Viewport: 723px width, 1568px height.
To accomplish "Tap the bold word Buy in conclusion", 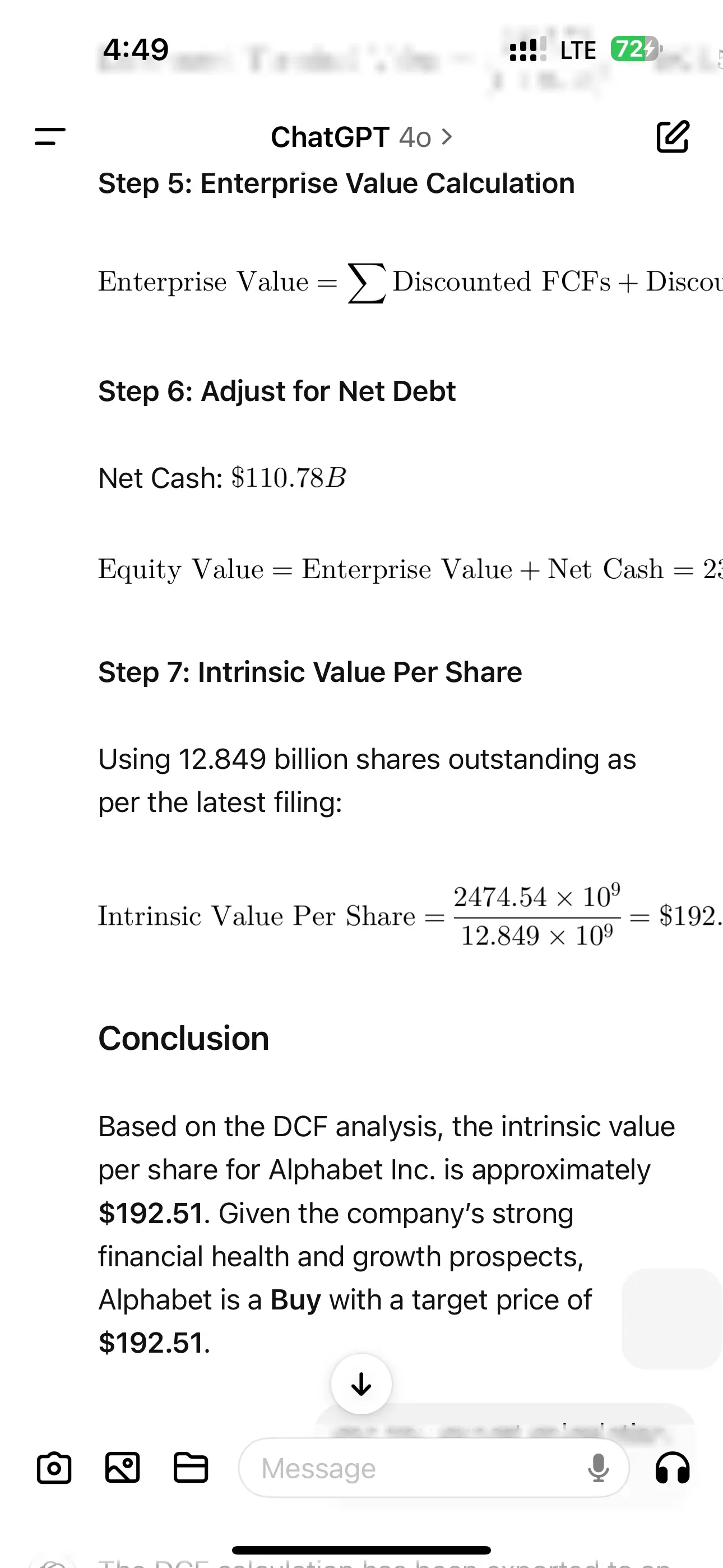I will tap(295, 1299).
